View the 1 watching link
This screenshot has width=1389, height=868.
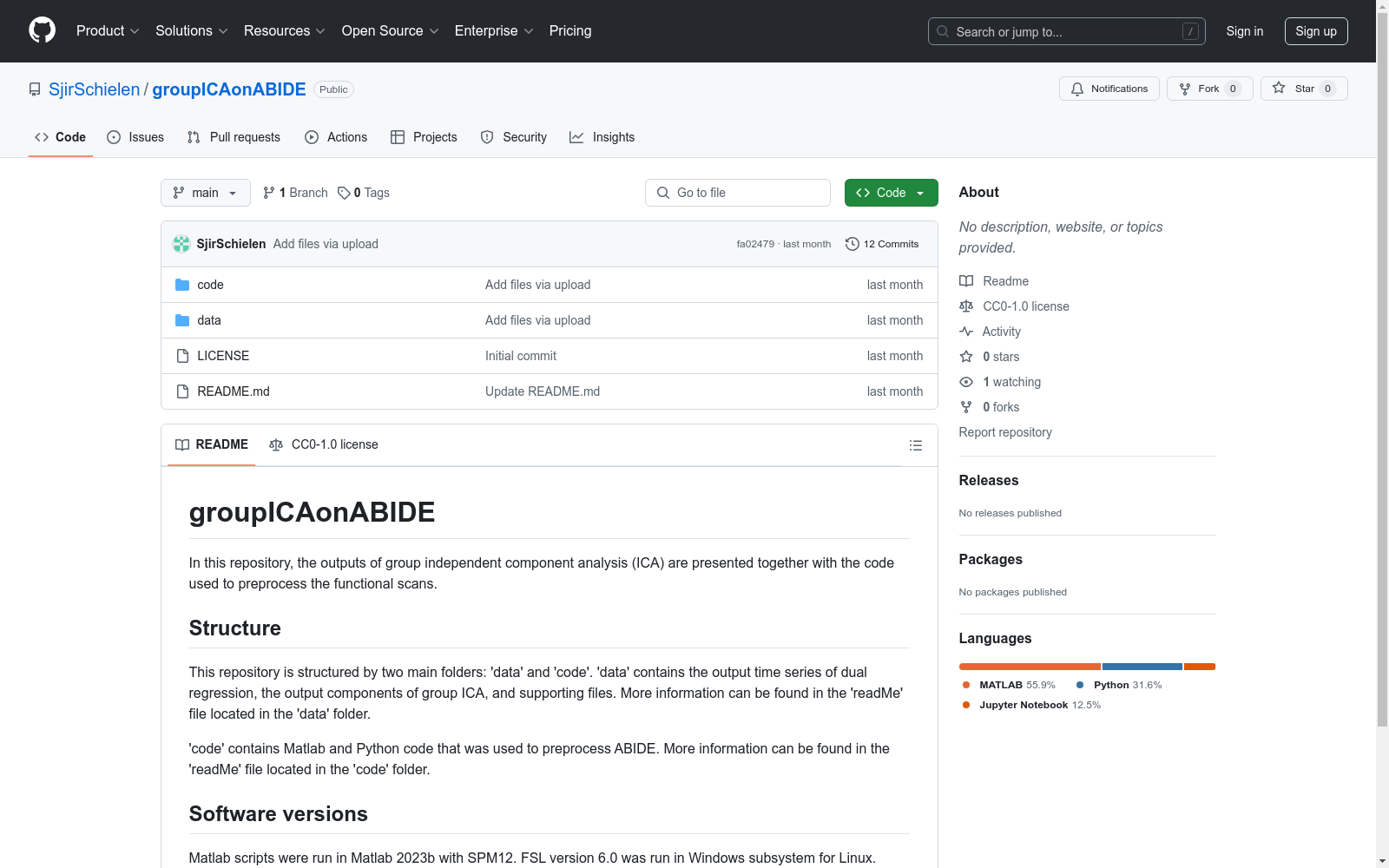coord(1000,382)
